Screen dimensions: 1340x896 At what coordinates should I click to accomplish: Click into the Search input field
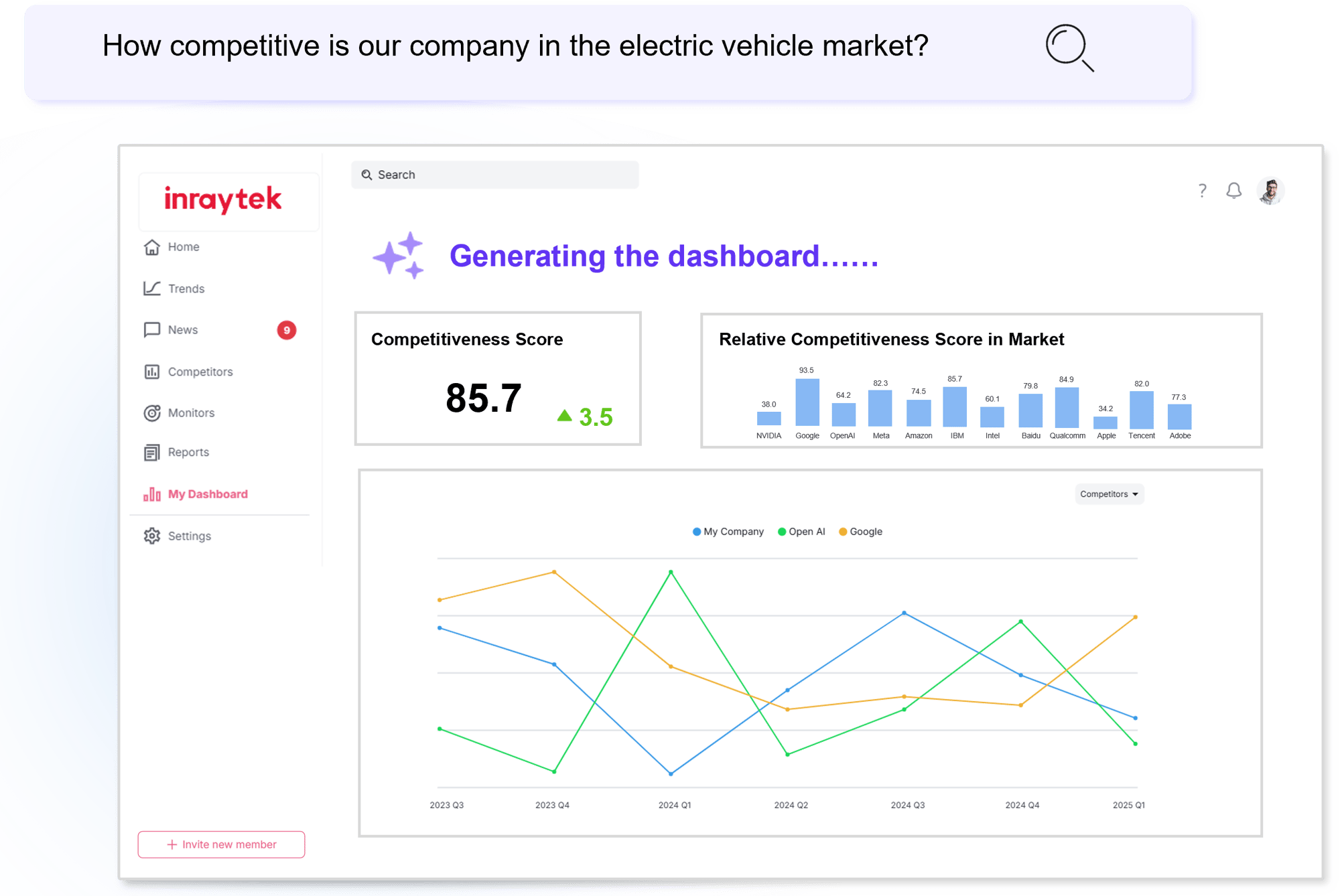[x=494, y=175]
